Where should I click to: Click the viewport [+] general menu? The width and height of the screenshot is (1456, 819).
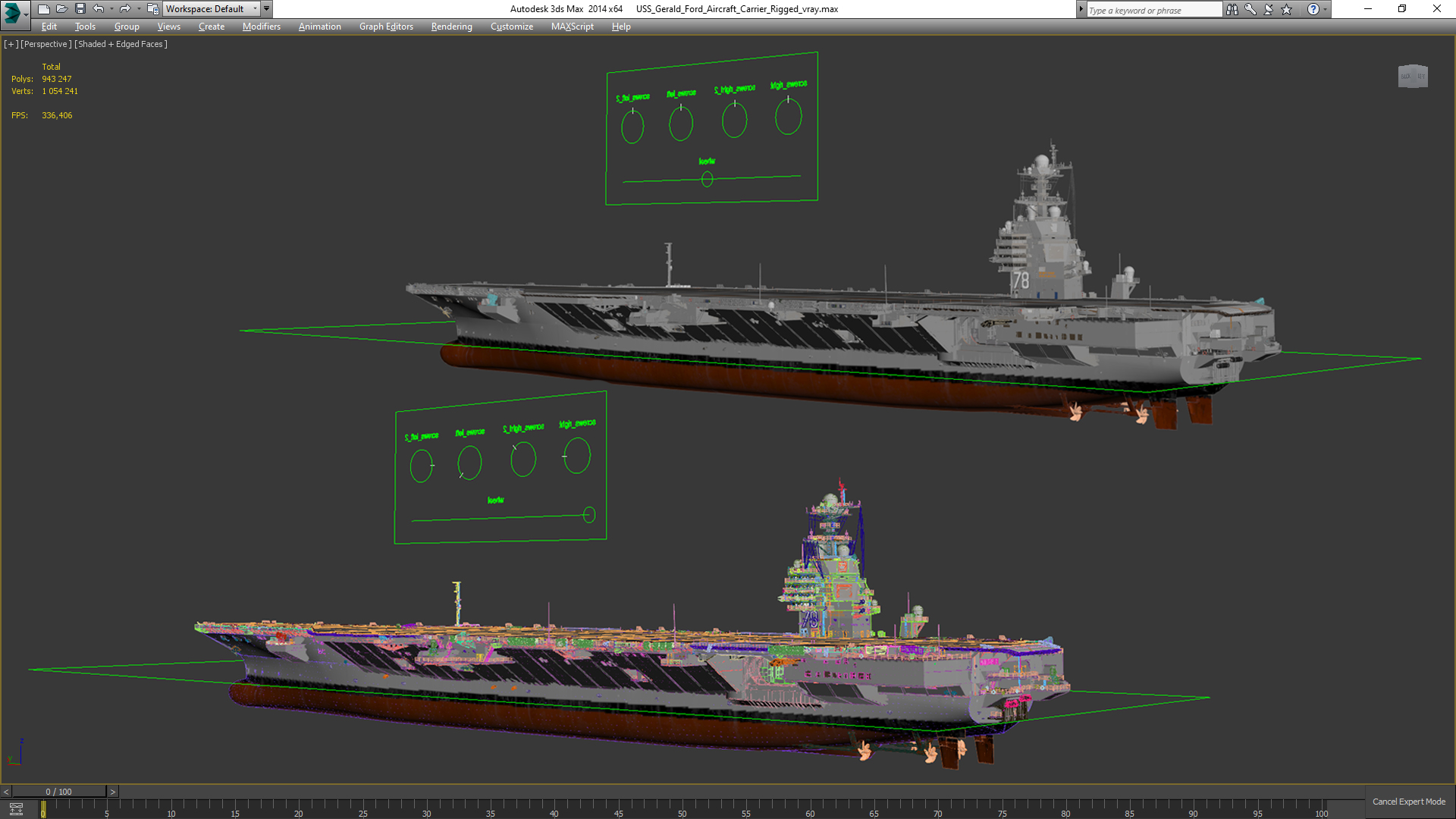click(11, 44)
